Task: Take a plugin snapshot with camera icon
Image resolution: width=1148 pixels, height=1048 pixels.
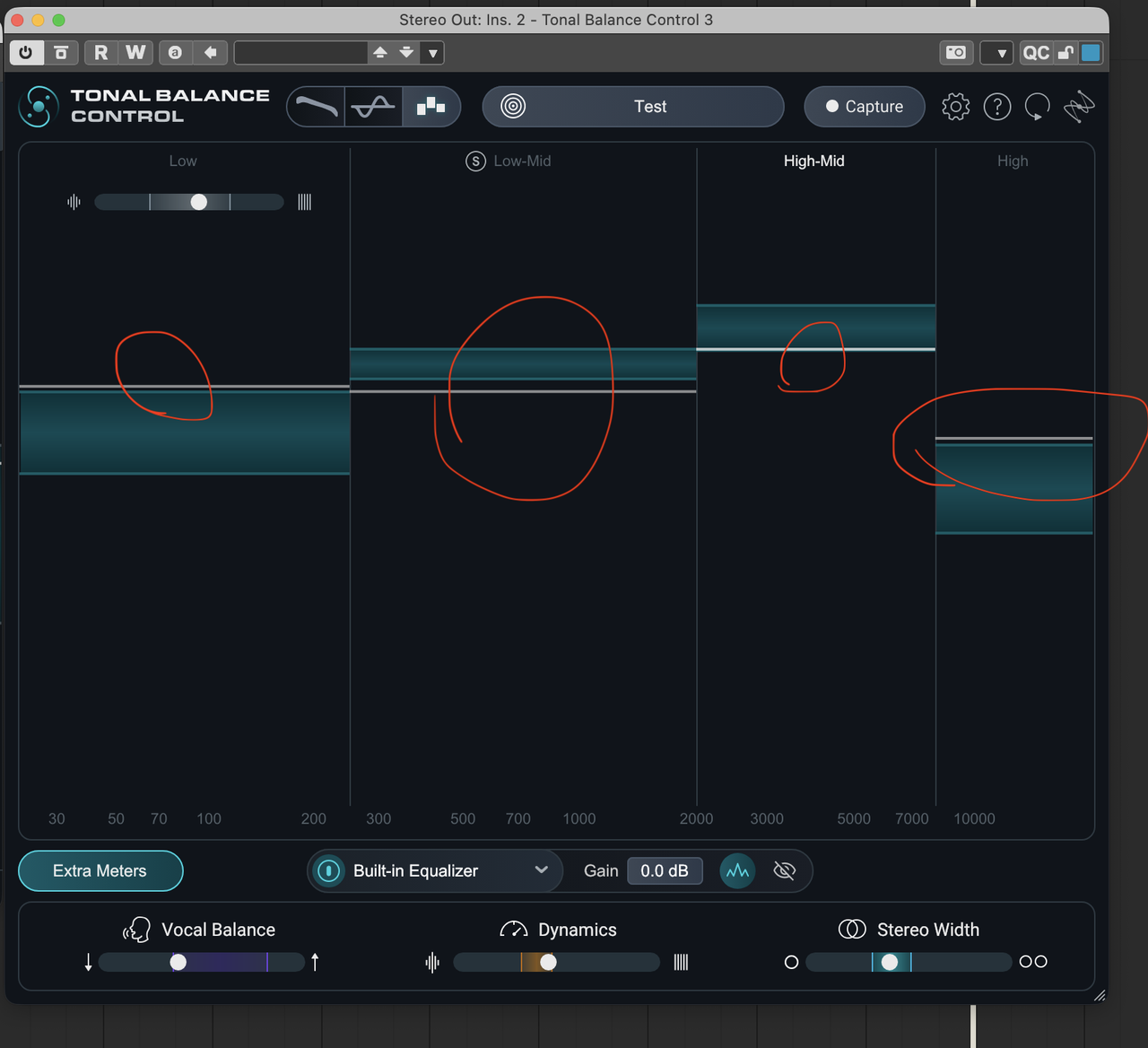Action: (x=956, y=53)
